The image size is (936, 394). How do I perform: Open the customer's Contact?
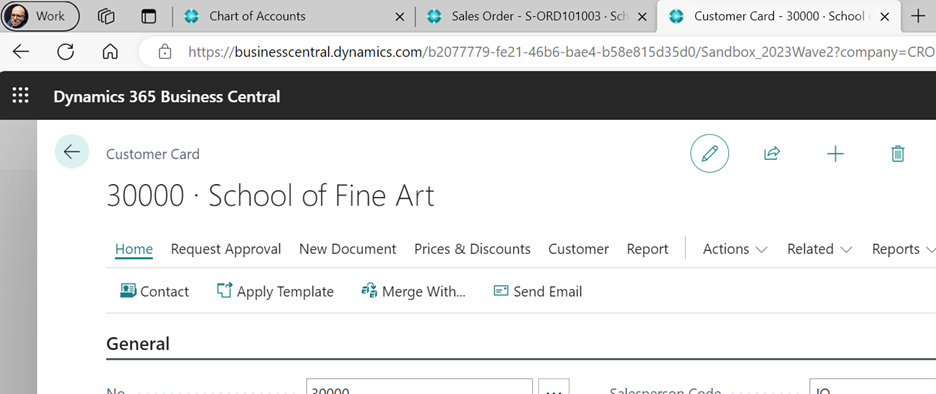[x=155, y=291]
